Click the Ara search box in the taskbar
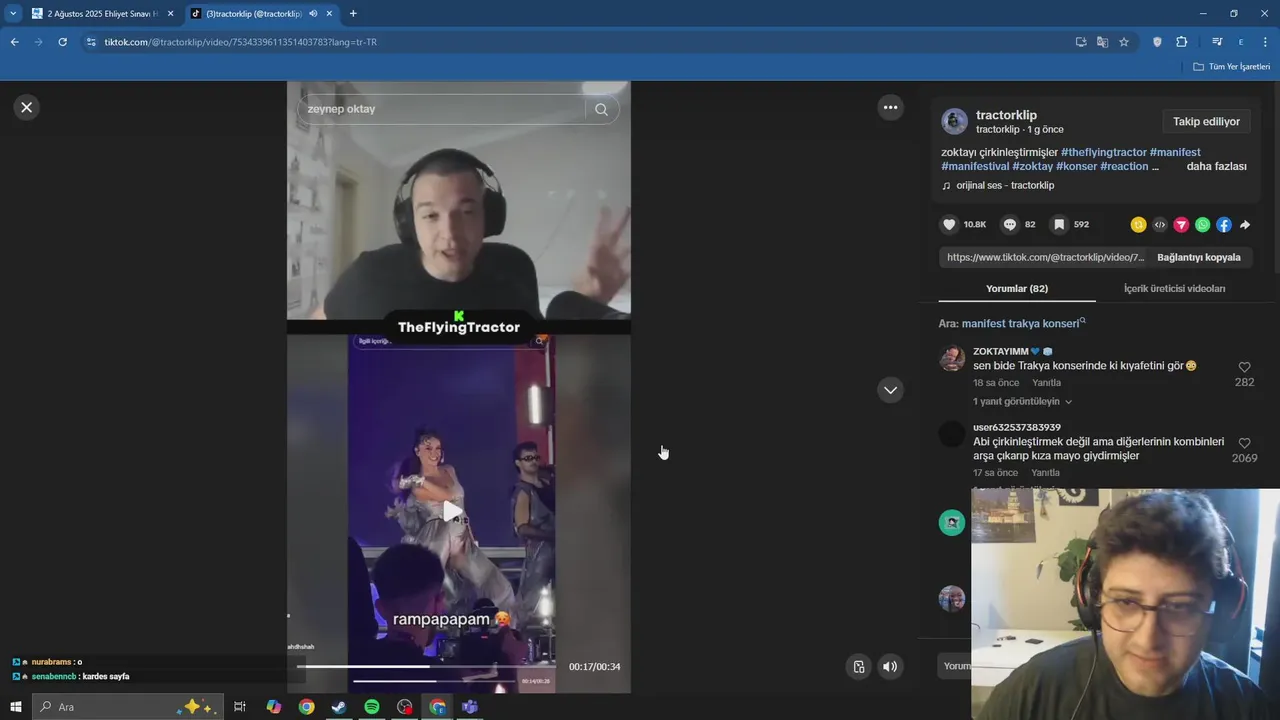 tap(130, 707)
